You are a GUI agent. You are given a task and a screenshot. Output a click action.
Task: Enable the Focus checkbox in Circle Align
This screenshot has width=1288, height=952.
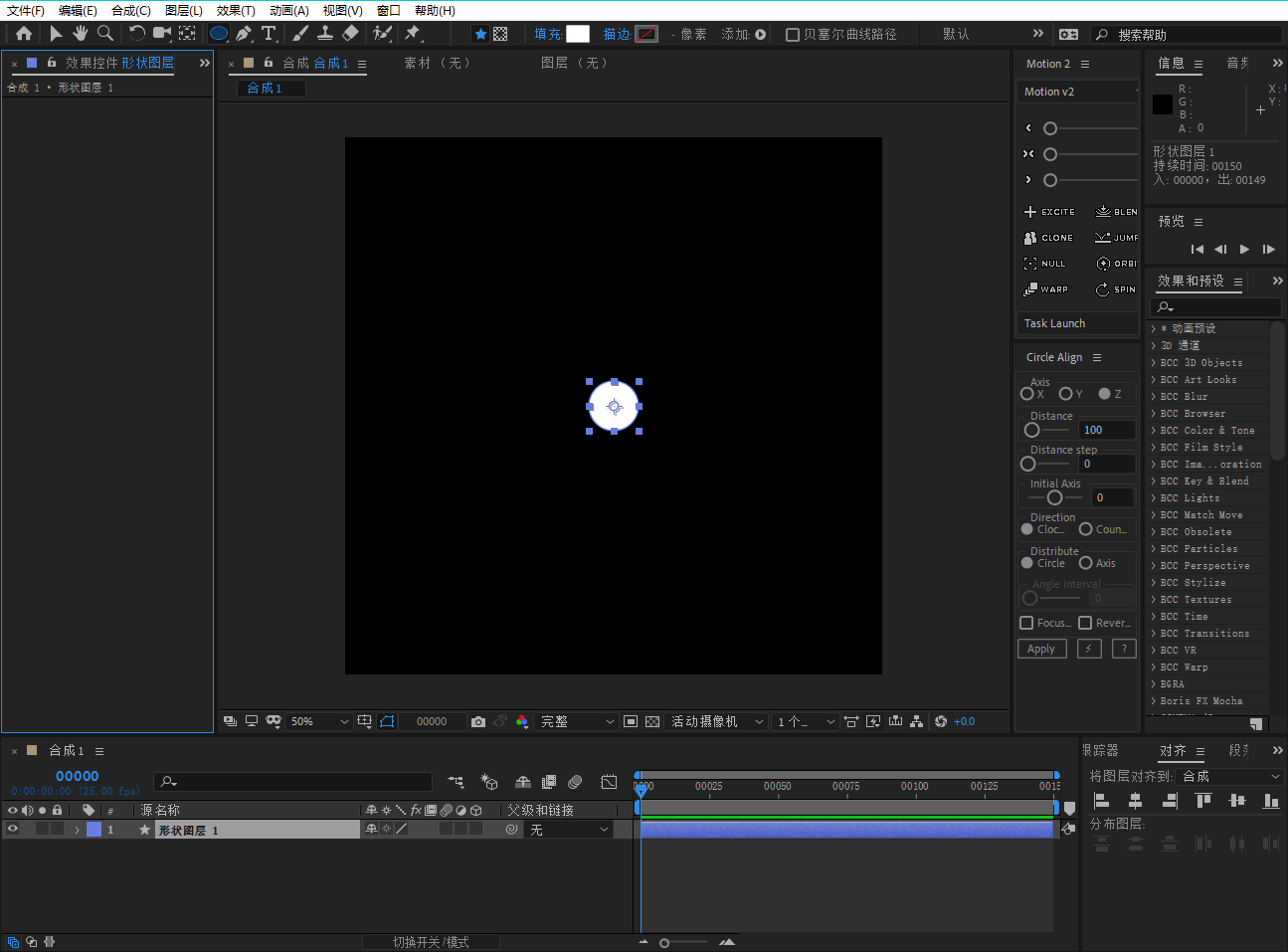[x=1026, y=623]
